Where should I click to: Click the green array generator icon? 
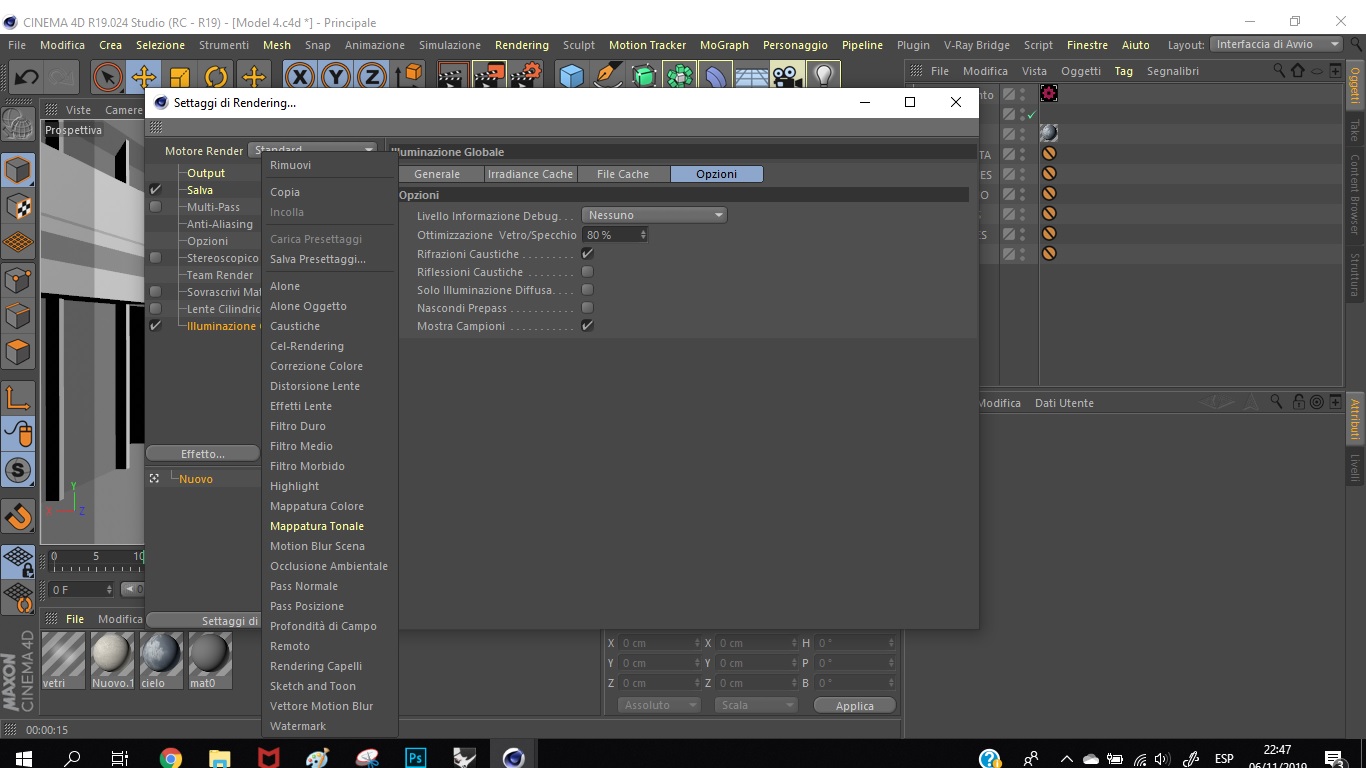pos(680,76)
